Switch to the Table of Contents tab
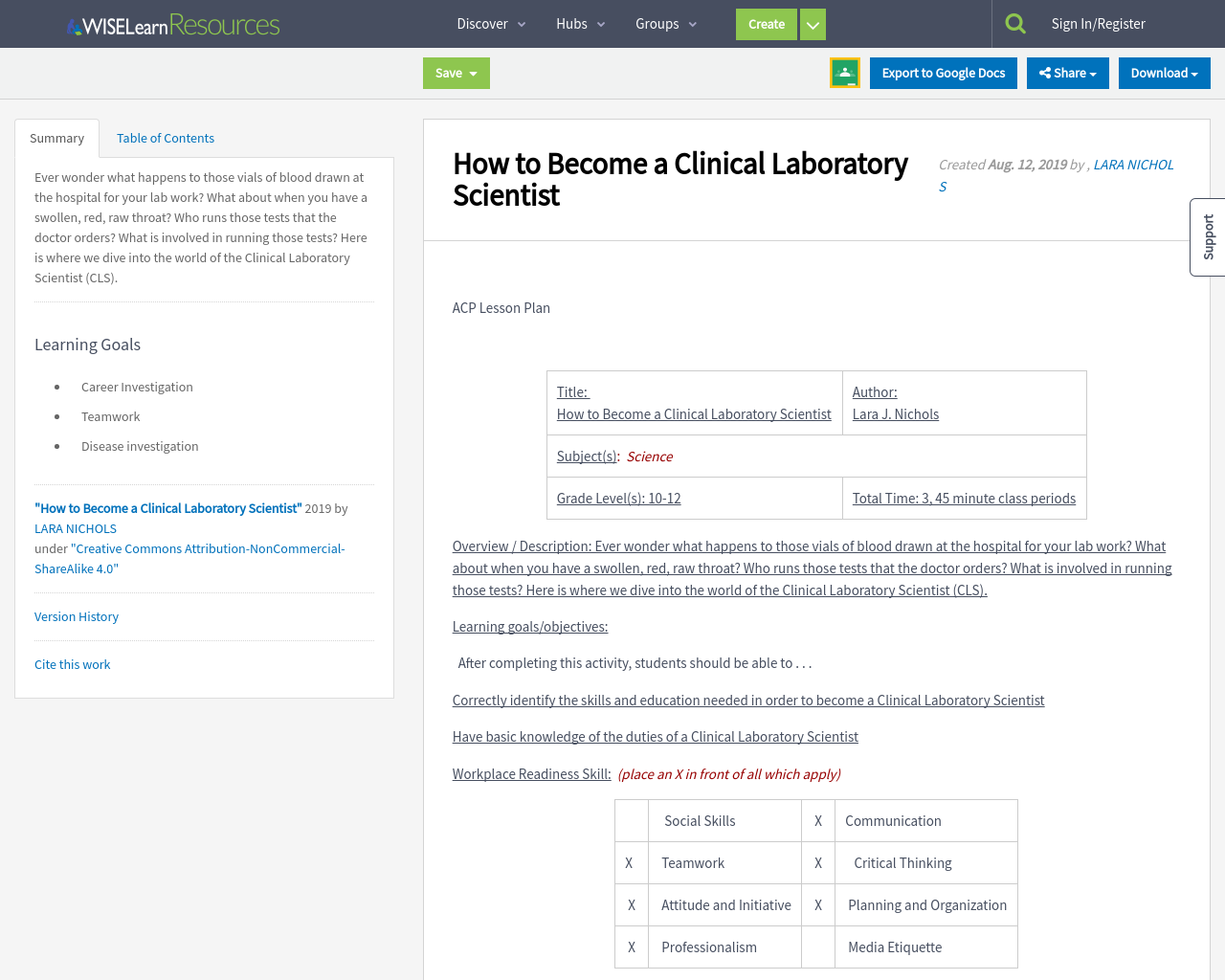 pos(165,138)
